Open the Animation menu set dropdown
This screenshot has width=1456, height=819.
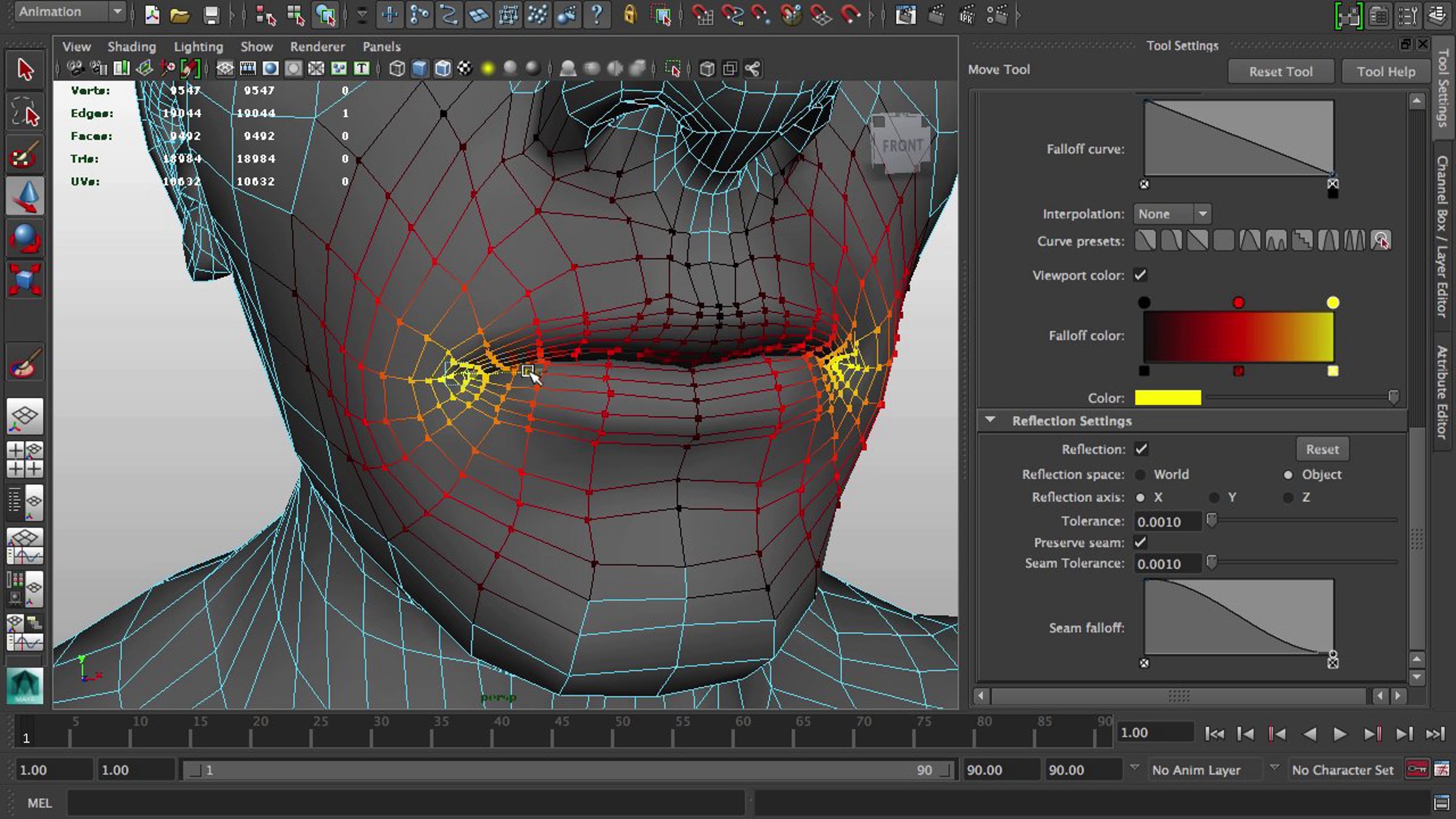[x=70, y=12]
